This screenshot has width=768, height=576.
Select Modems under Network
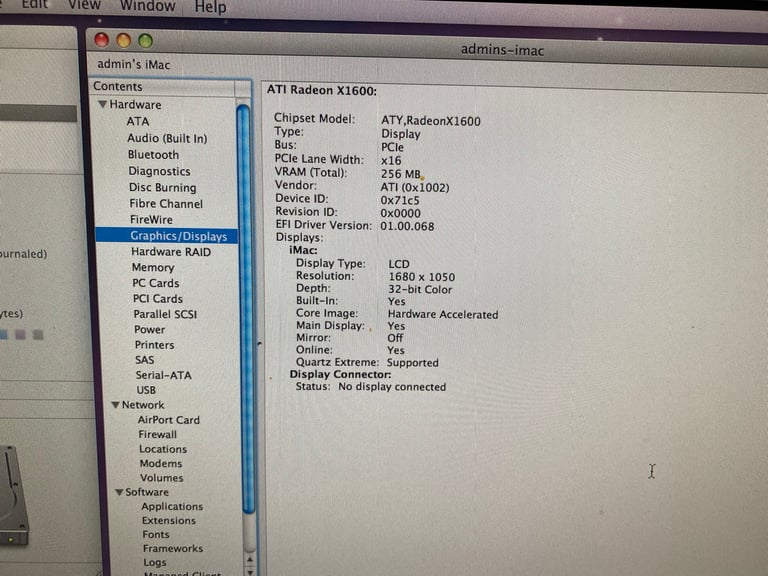click(161, 463)
